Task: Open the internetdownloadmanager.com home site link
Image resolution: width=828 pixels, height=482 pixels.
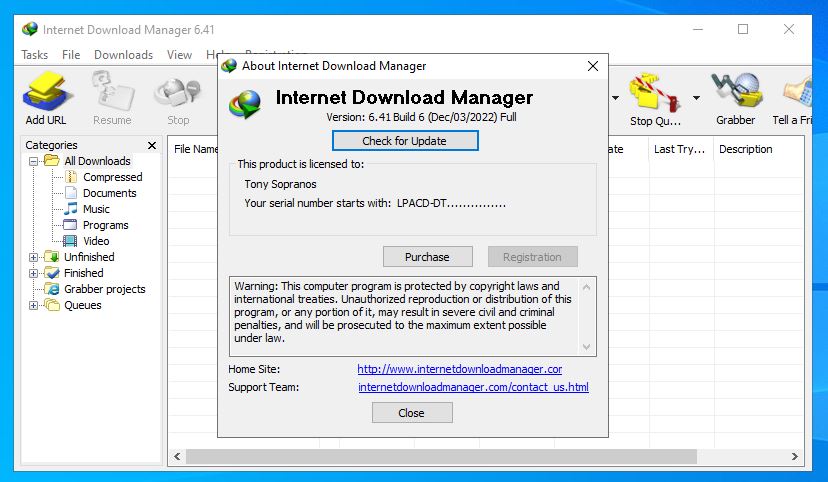Action: pos(459,369)
